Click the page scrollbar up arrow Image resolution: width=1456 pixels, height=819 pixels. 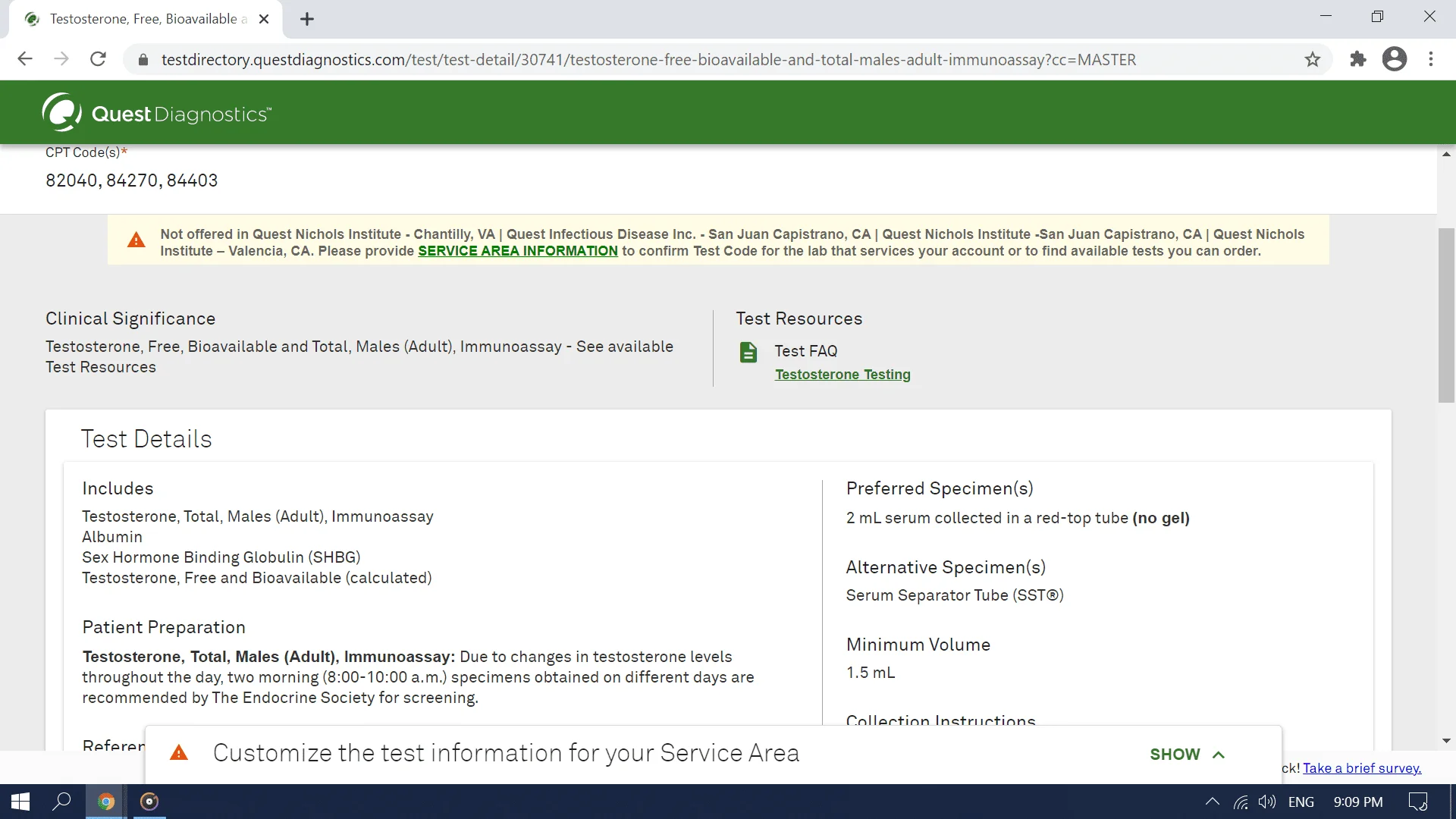1446,154
